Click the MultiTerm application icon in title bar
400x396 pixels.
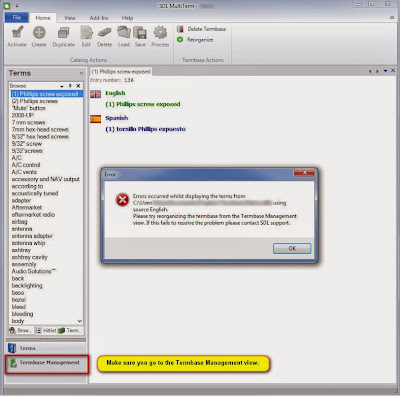point(7,6)
